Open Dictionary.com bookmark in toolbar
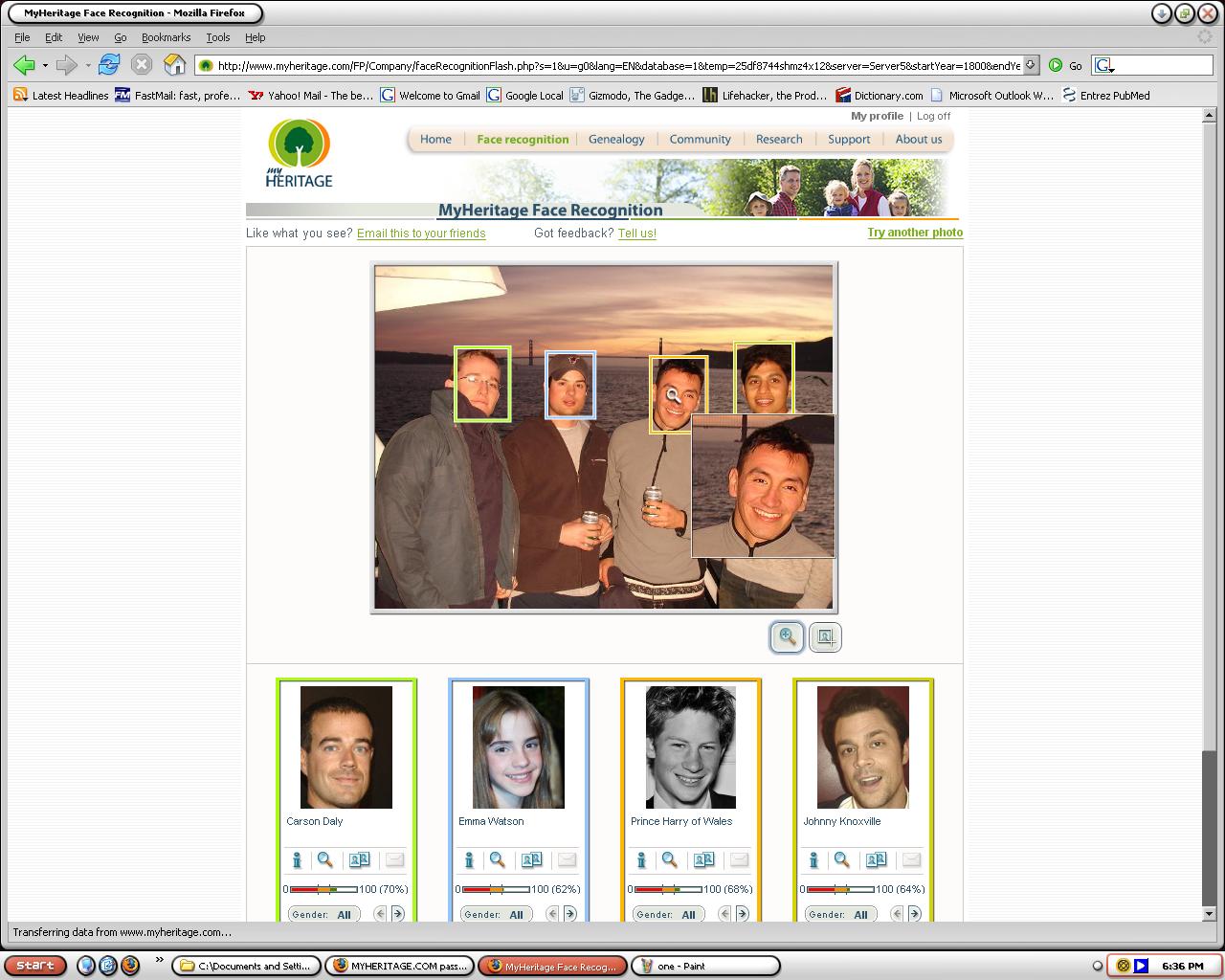 point(879,95)
